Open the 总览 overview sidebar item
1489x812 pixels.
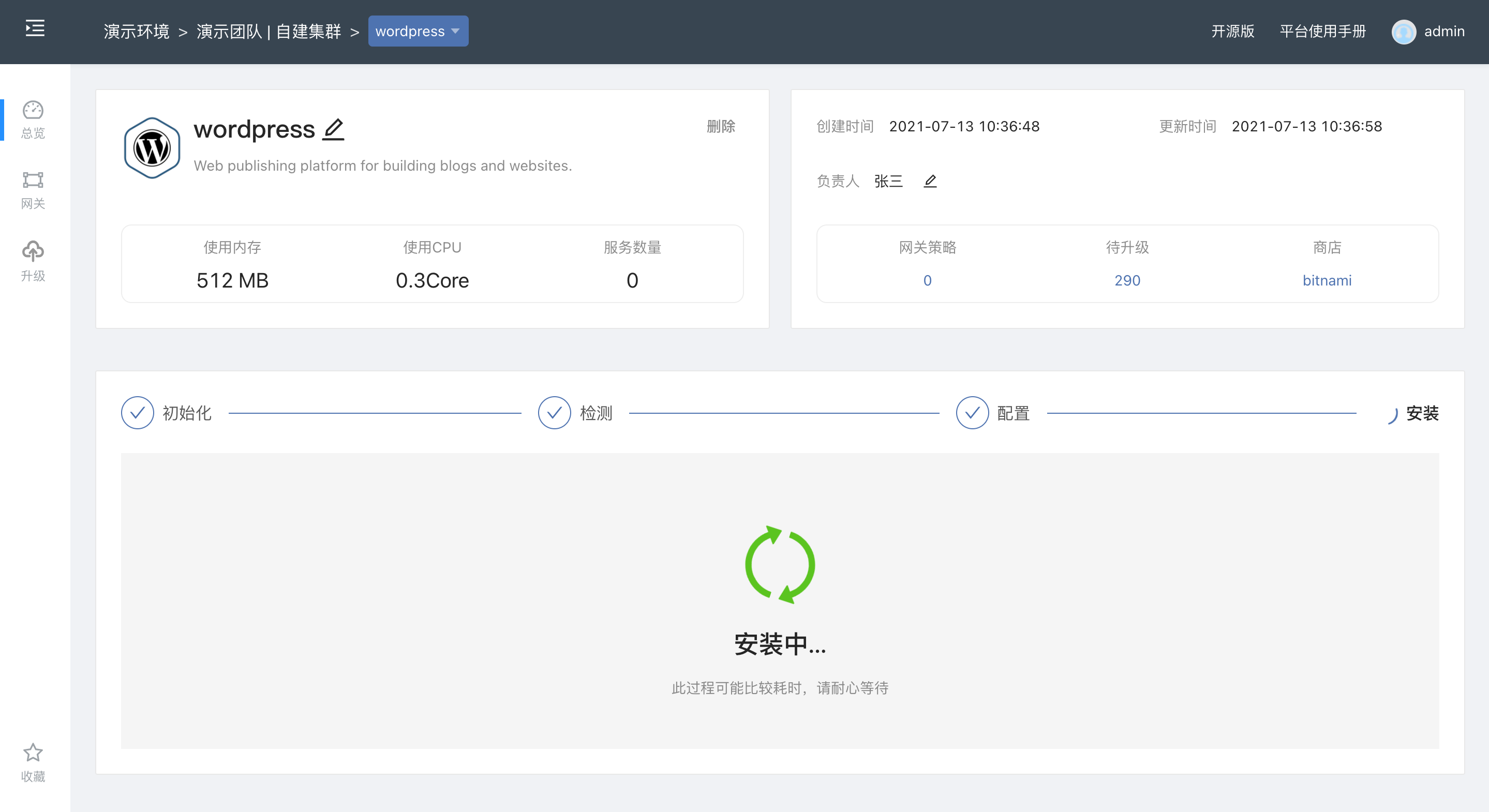(x=33, y=119)
